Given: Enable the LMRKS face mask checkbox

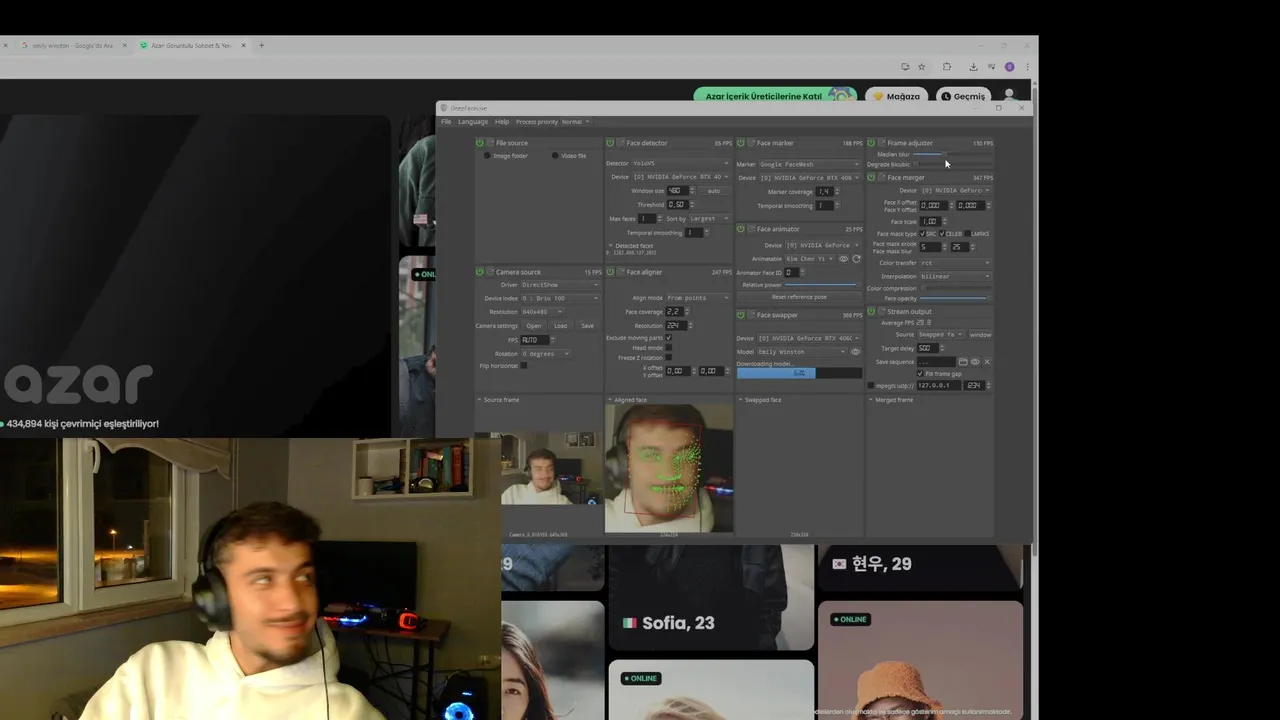Looking at the screenshot, I should coord(967,234).
